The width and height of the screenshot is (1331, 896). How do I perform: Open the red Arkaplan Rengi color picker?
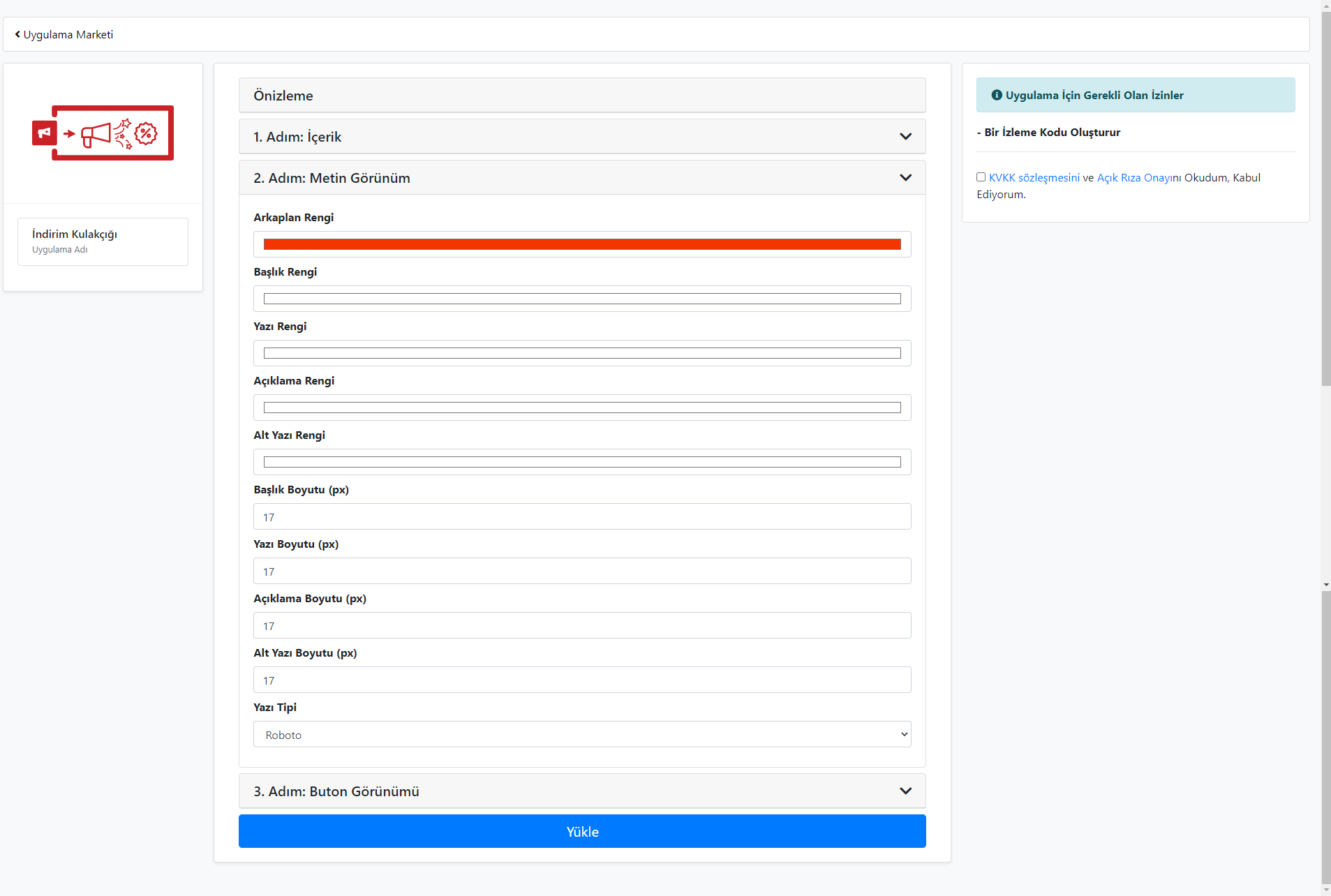pyautogui.click(x=582, y=244)
